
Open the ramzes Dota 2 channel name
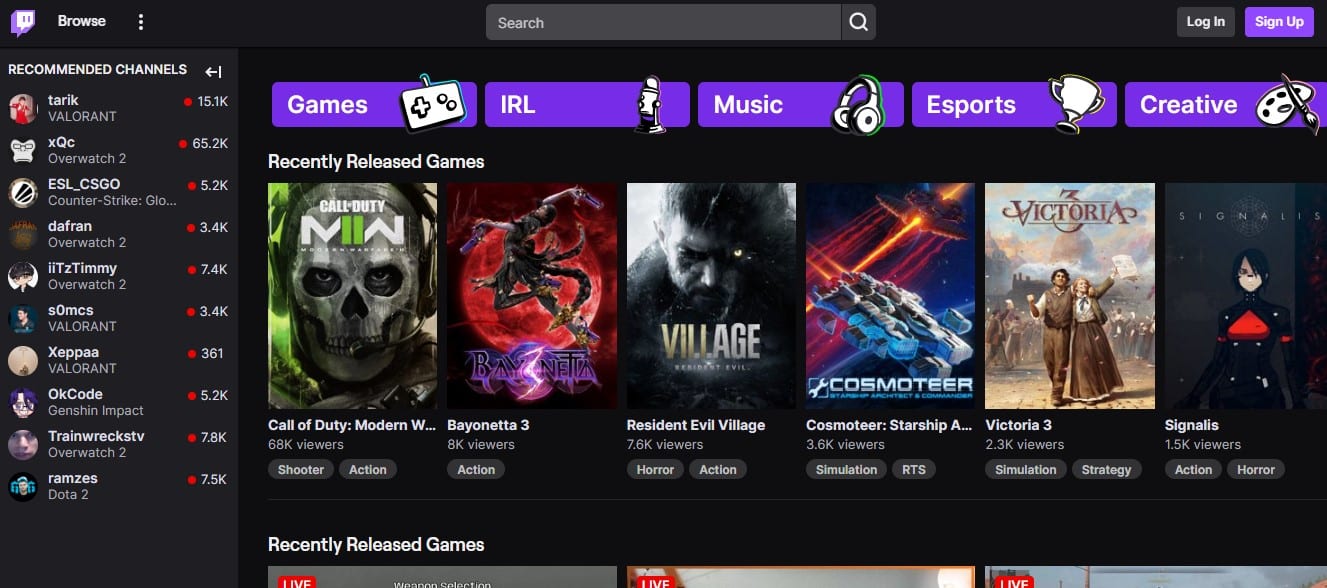[73, 478]
